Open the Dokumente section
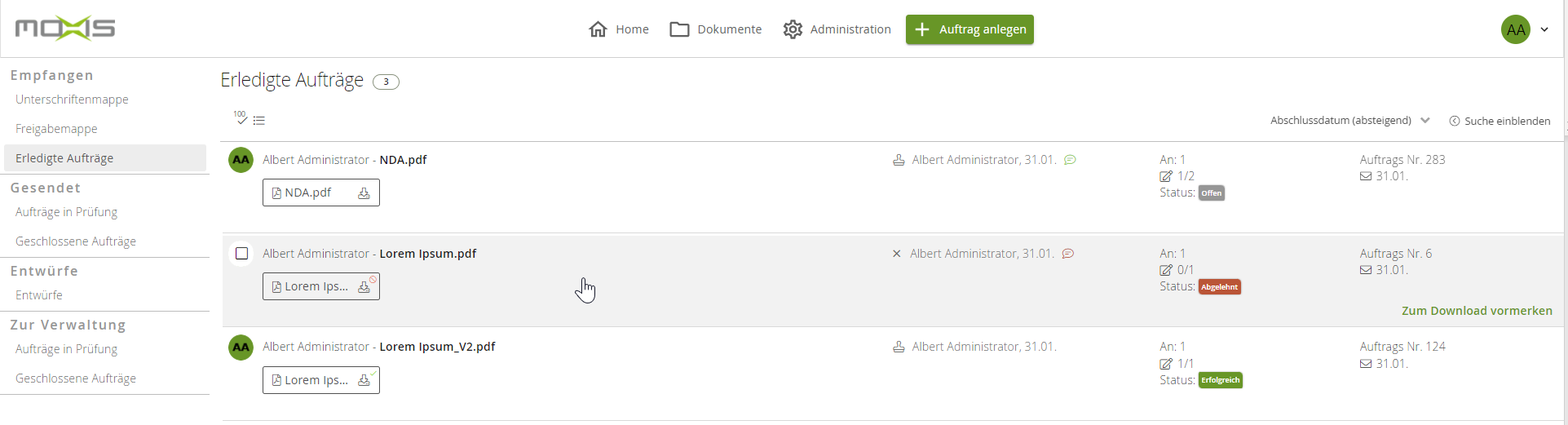The image size is (1568, 425). coord(716,29)
